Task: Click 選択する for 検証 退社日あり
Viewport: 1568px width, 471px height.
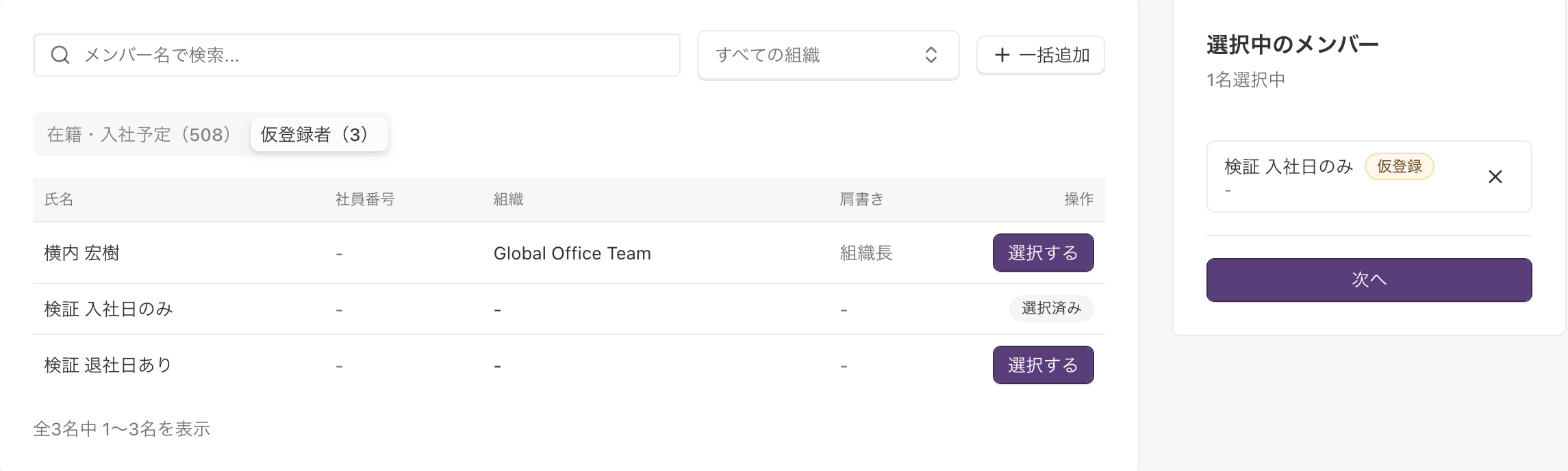Action: [x=1043, y=365]
